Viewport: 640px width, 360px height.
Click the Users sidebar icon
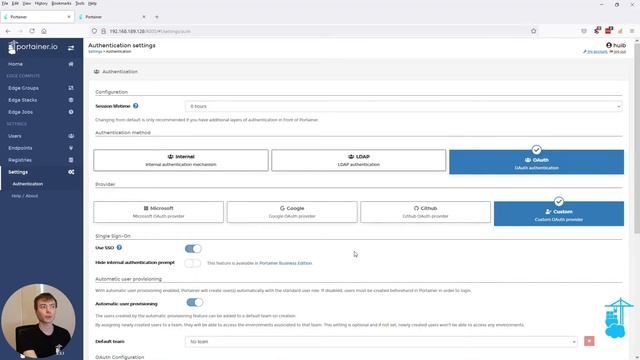[x=71, y=136]
